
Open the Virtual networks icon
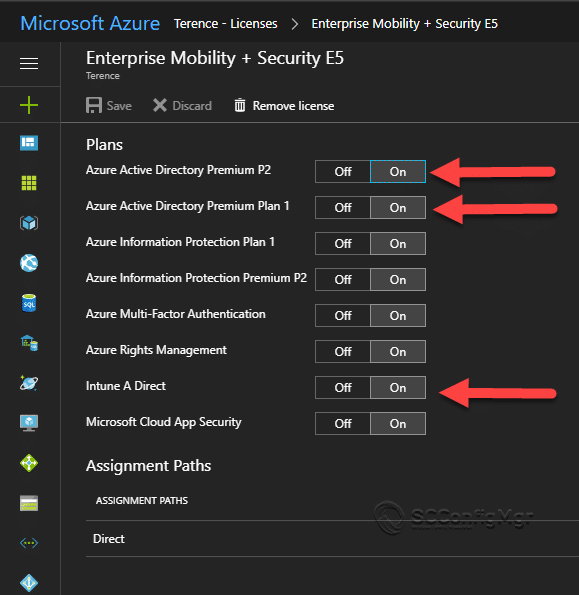[x=29, y=543]
